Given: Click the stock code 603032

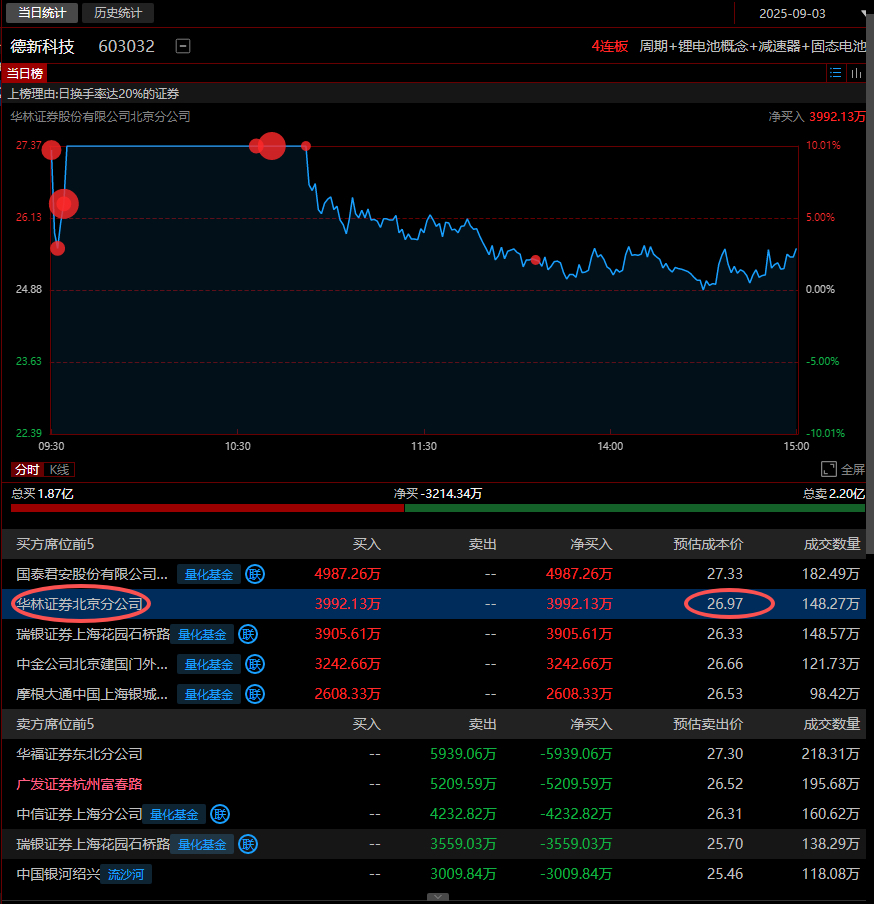Looking at the screenshot, I should click(x=126, y=46).
